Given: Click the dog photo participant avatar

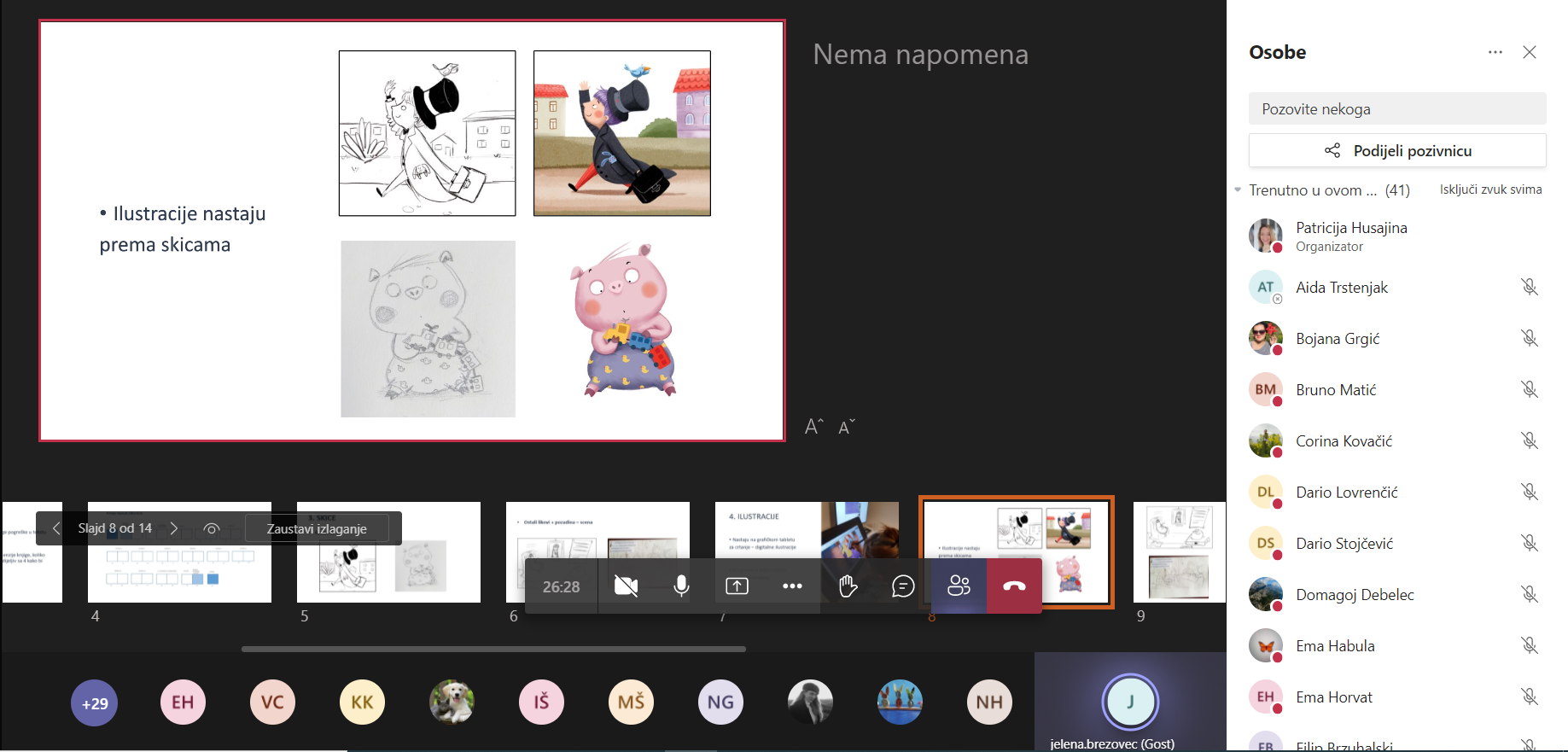Looking at the screenshot, I should pyautogui.click(x=452, y=702).
